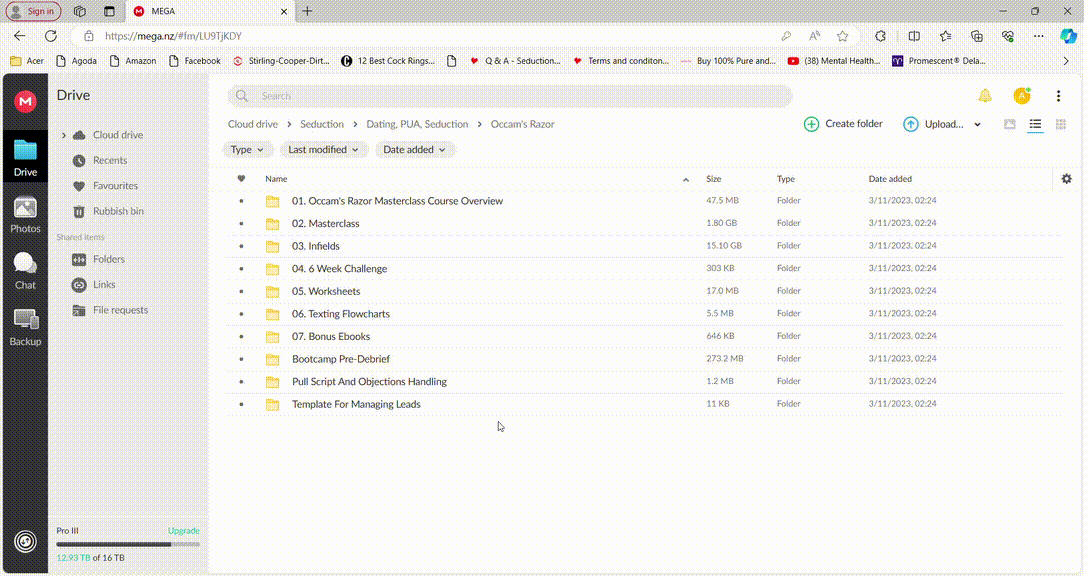This screenshot has height=576, width=1084.
Task: Switch to list view
Action: [1035, 124]
